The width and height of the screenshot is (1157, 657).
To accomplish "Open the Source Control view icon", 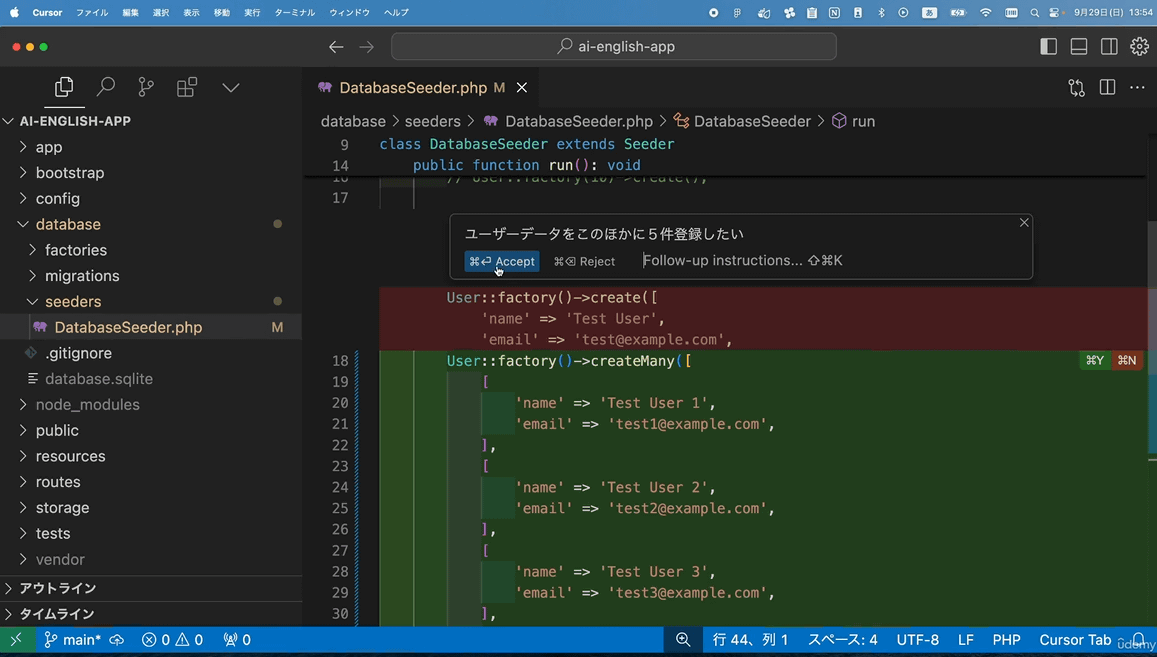I will coord(146,88).
